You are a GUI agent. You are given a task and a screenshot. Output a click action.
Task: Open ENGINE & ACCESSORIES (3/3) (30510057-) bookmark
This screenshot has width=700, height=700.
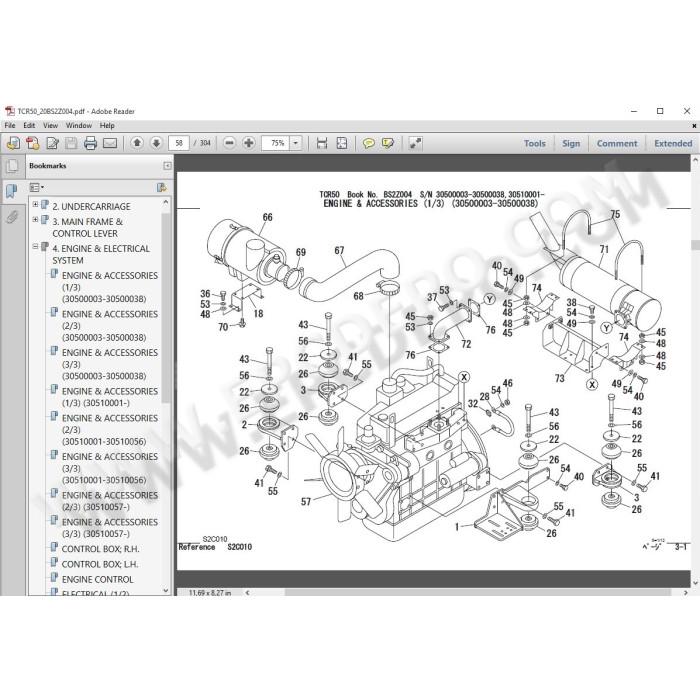pos(109,528)
